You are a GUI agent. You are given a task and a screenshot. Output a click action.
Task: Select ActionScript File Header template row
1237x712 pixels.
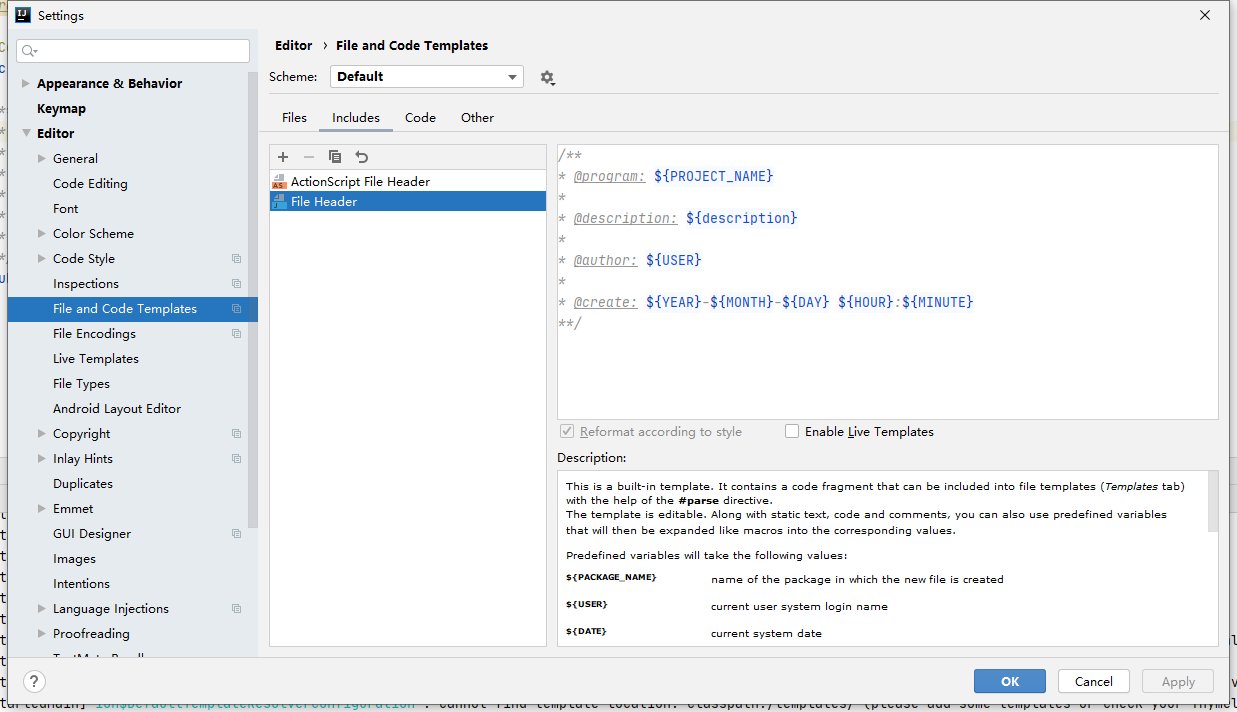[408, 182]
